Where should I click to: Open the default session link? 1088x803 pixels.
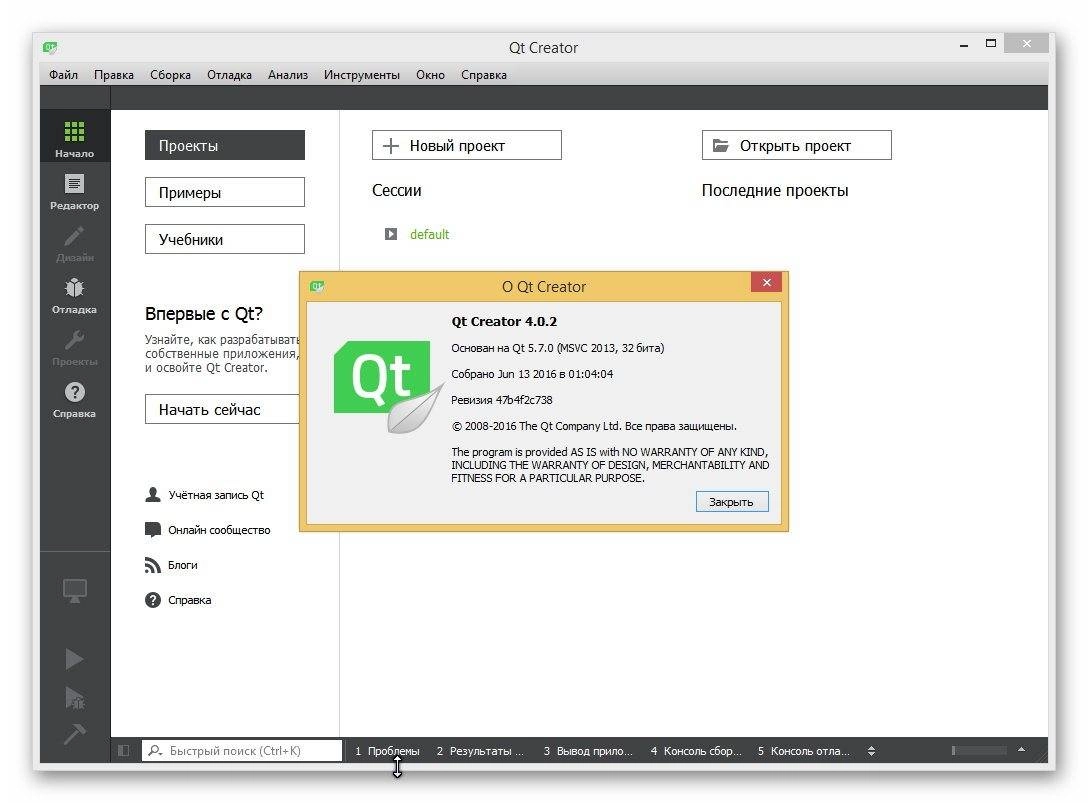[430, 235]
